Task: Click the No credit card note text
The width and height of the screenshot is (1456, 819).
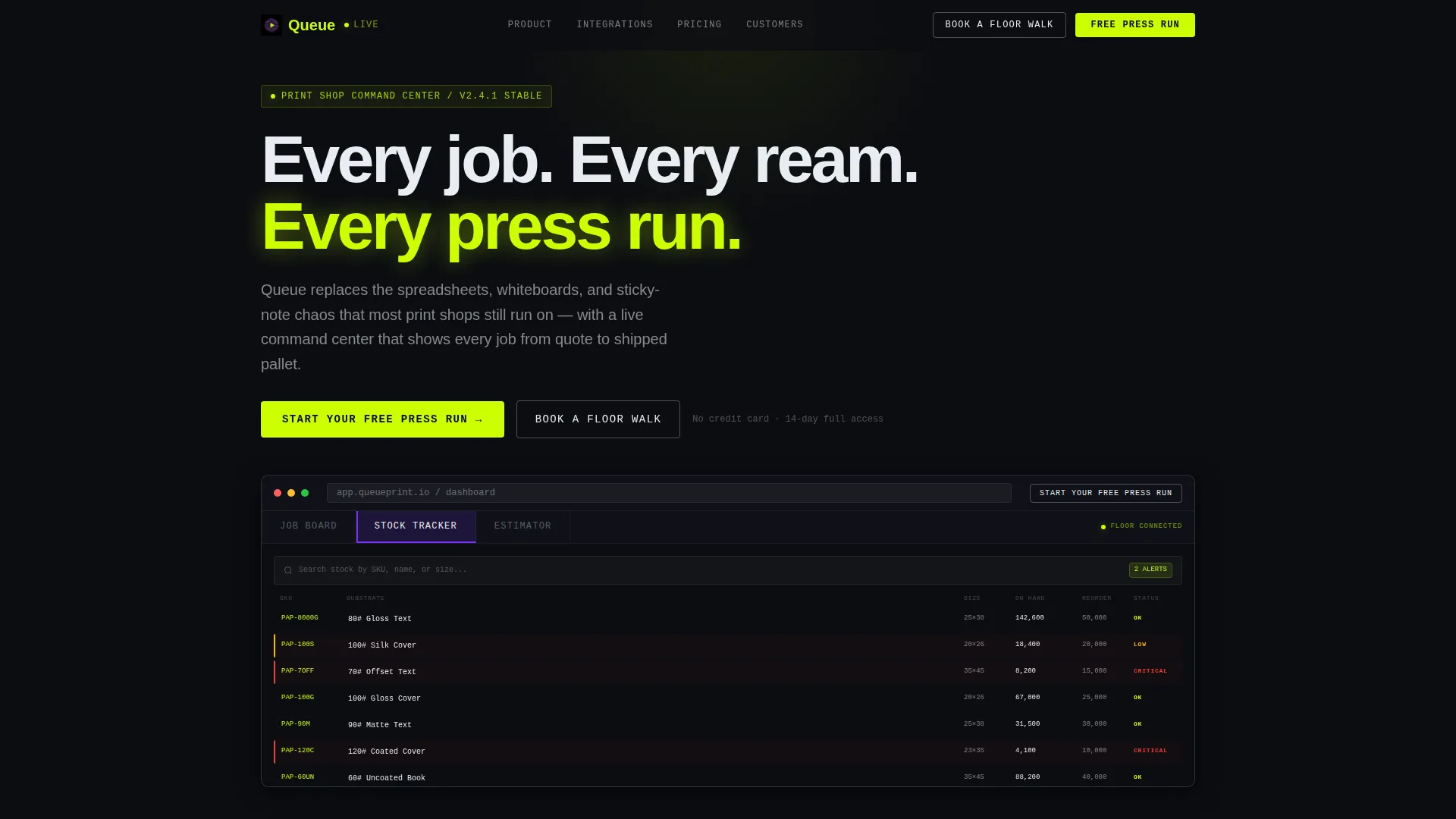Action: point(788,419)
